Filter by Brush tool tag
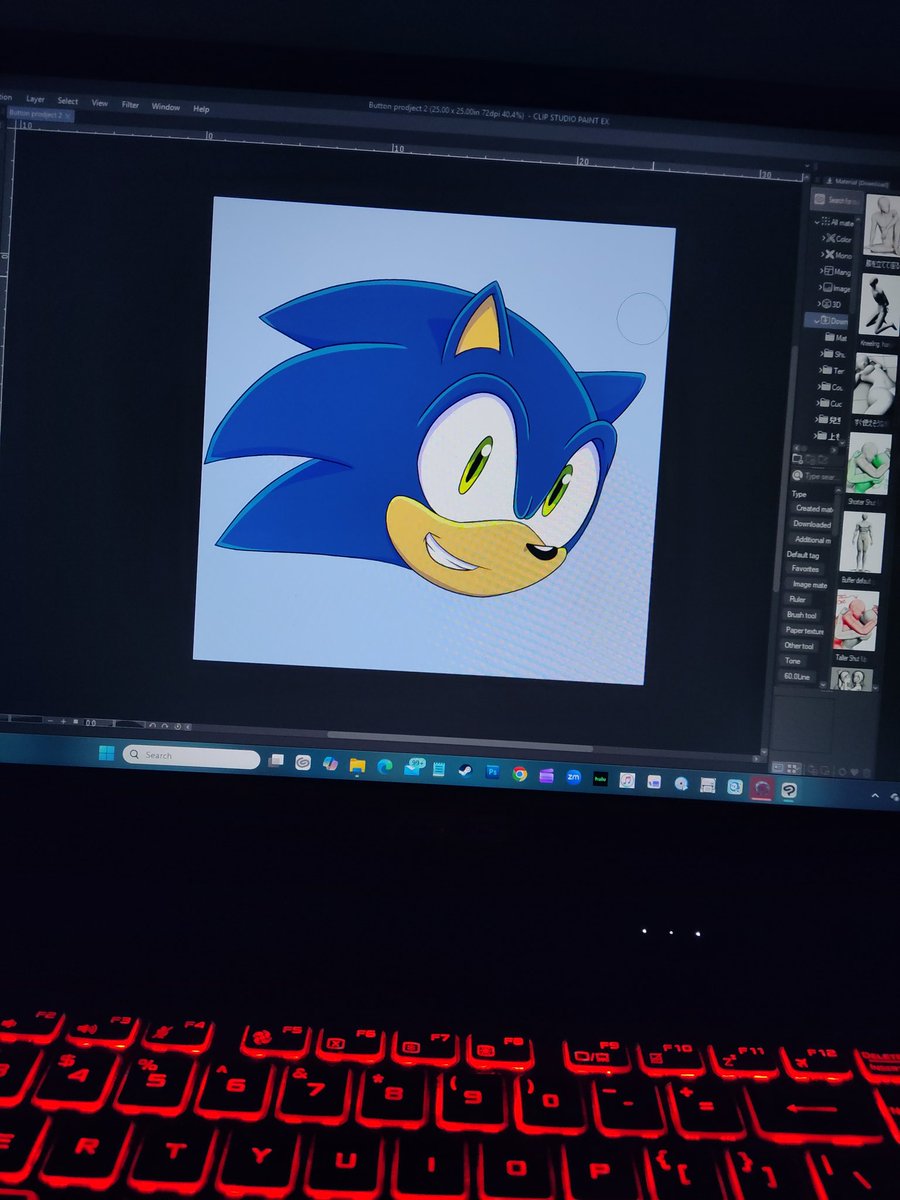This screenshot has height=1200, width=900. [x=801, y=615]
